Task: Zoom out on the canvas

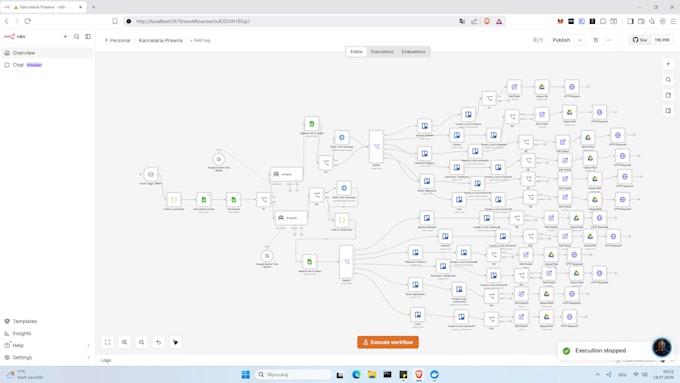Action: tap(141, 342)
